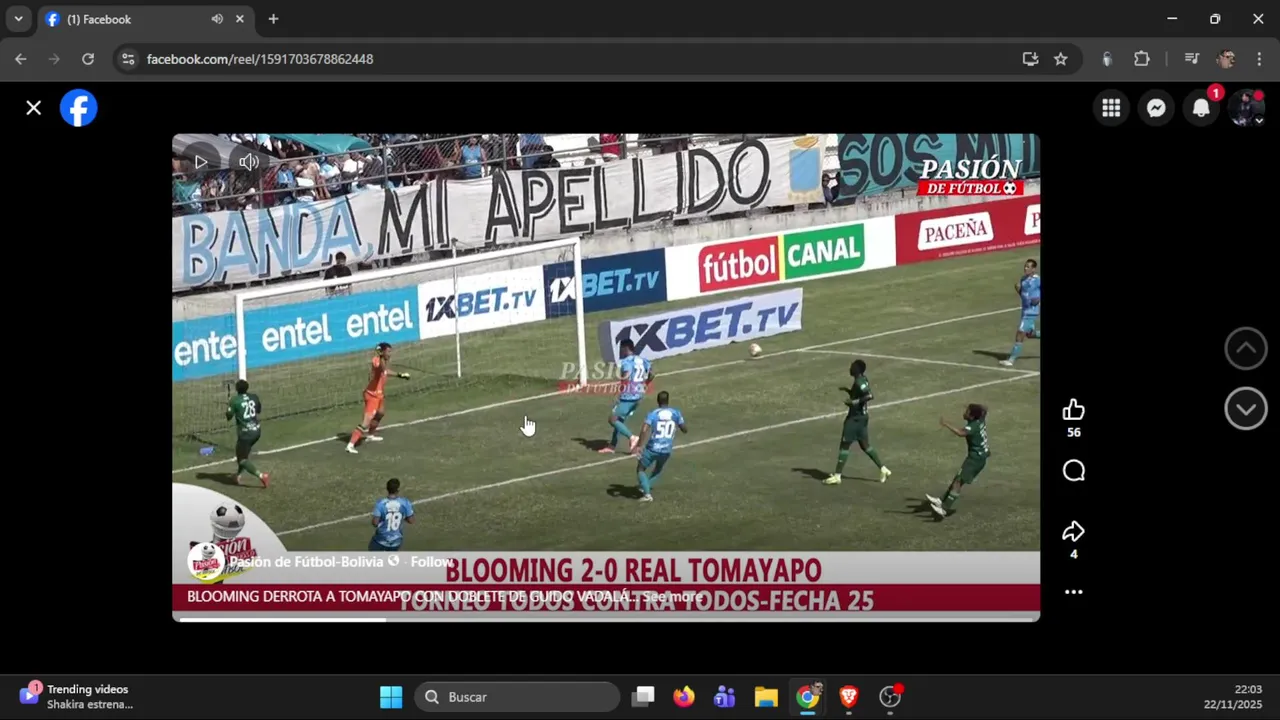Launch Firefox from the taskbar
Viewport: 1280px width, 720px height.
click(x=684, y=697)
